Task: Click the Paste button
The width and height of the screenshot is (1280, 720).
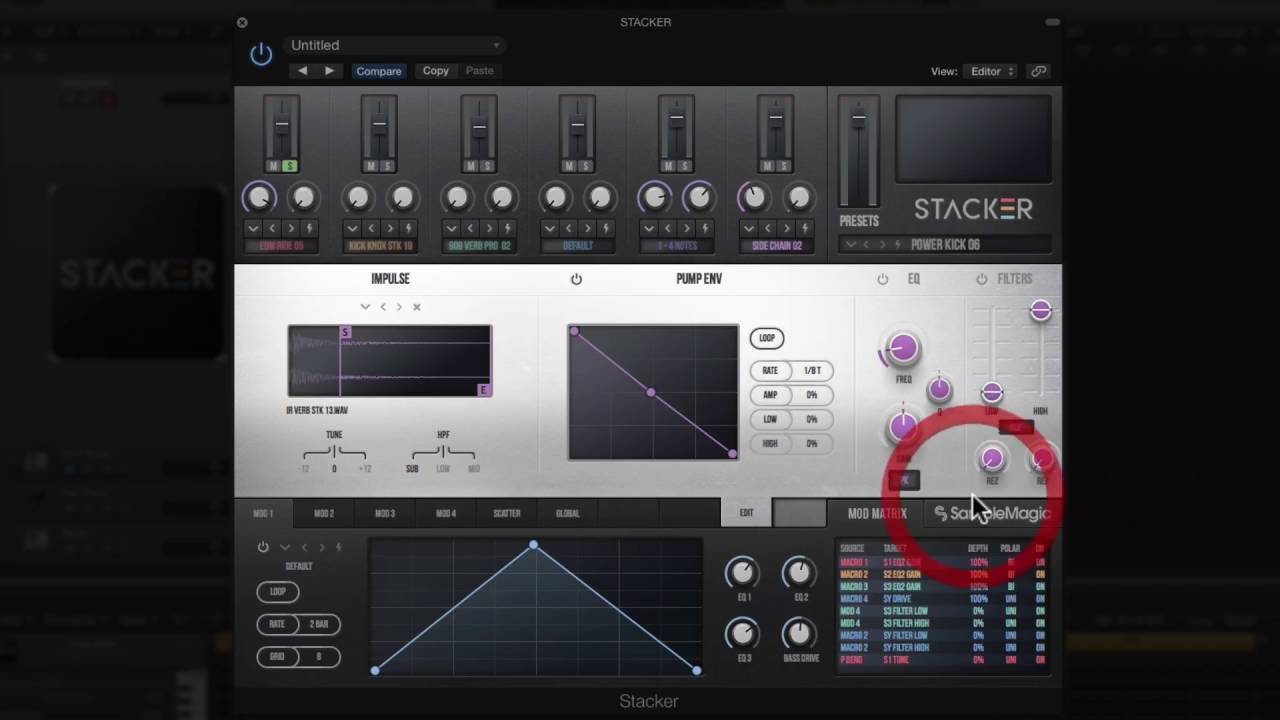Action: (x=480, y=71)
